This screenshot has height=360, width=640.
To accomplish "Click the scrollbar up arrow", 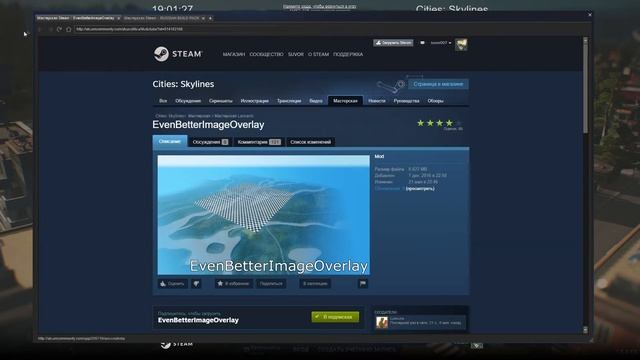I will [x=585, y=40].
